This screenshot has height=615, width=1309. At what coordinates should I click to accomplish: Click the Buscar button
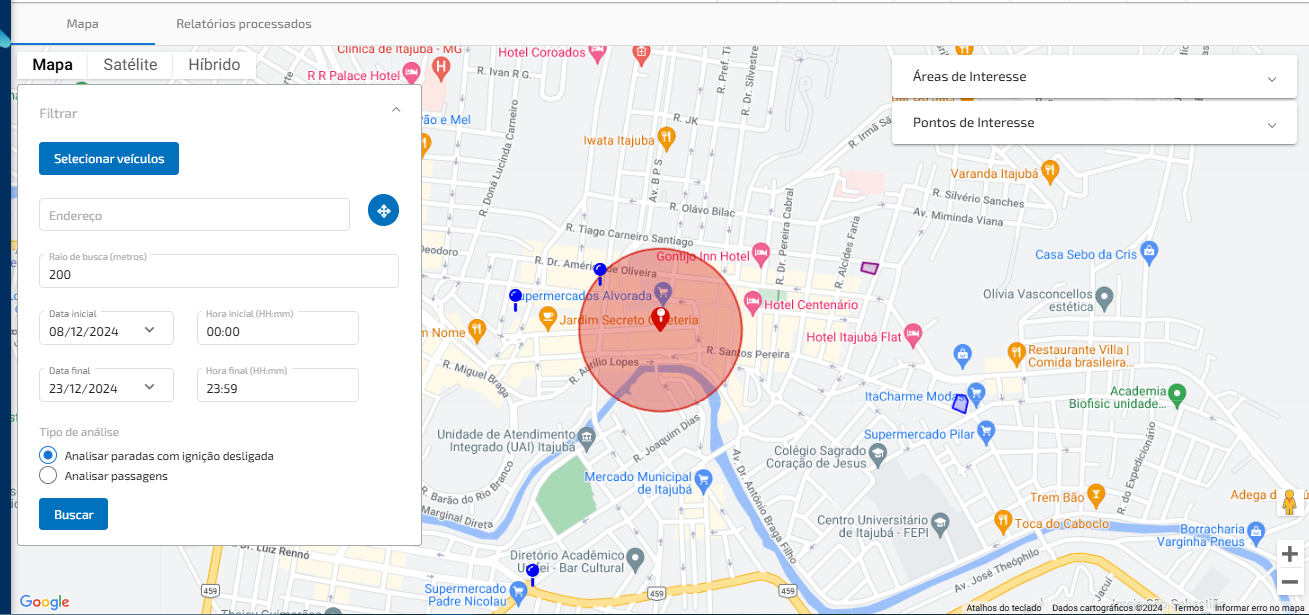click(74, 514)
